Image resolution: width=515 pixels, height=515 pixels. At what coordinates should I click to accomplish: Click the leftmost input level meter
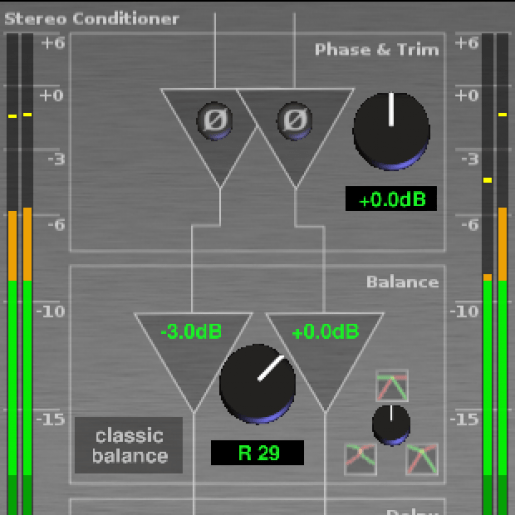point(12,274)
